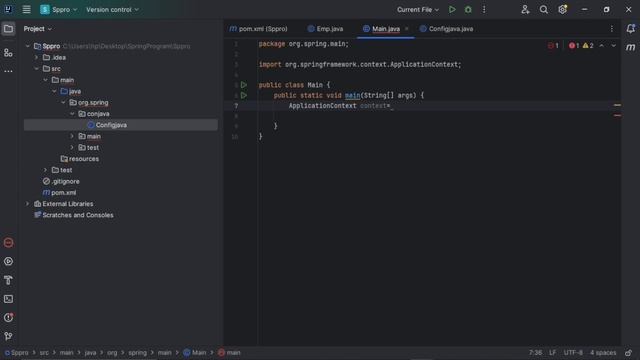
Task: Click the main method name in code
Action: coord(352,96)
